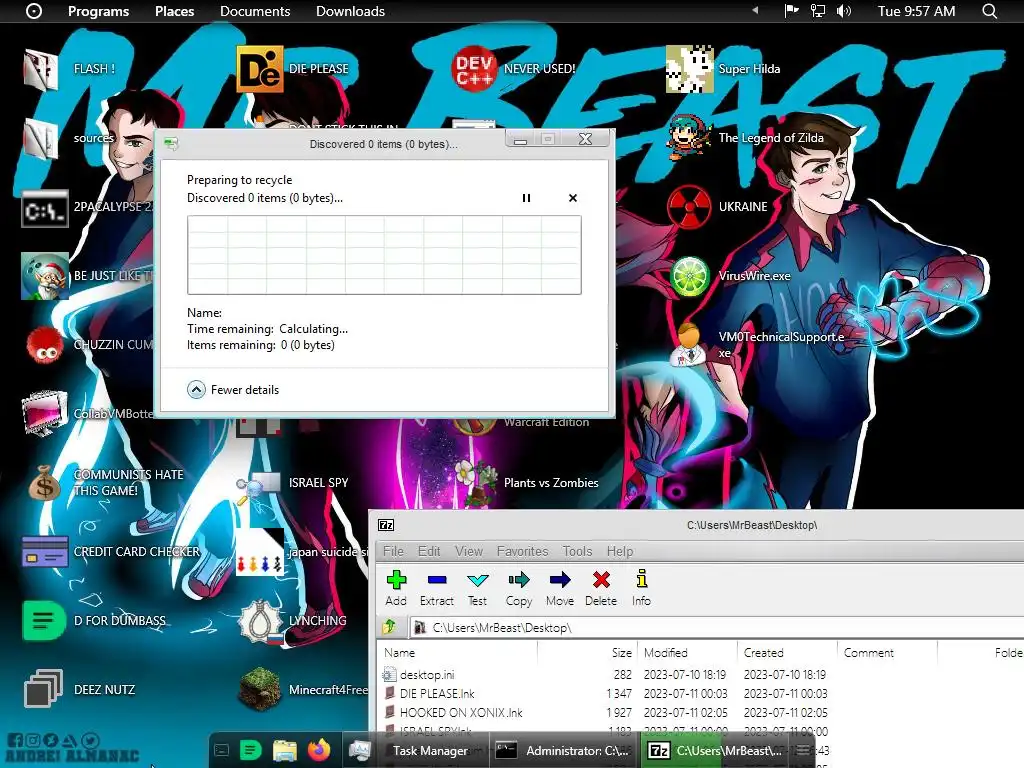The width and height of the screenshot is (1024, 768).
Task: Show hidden tray icons arrow
Action: tap(756, 10)
